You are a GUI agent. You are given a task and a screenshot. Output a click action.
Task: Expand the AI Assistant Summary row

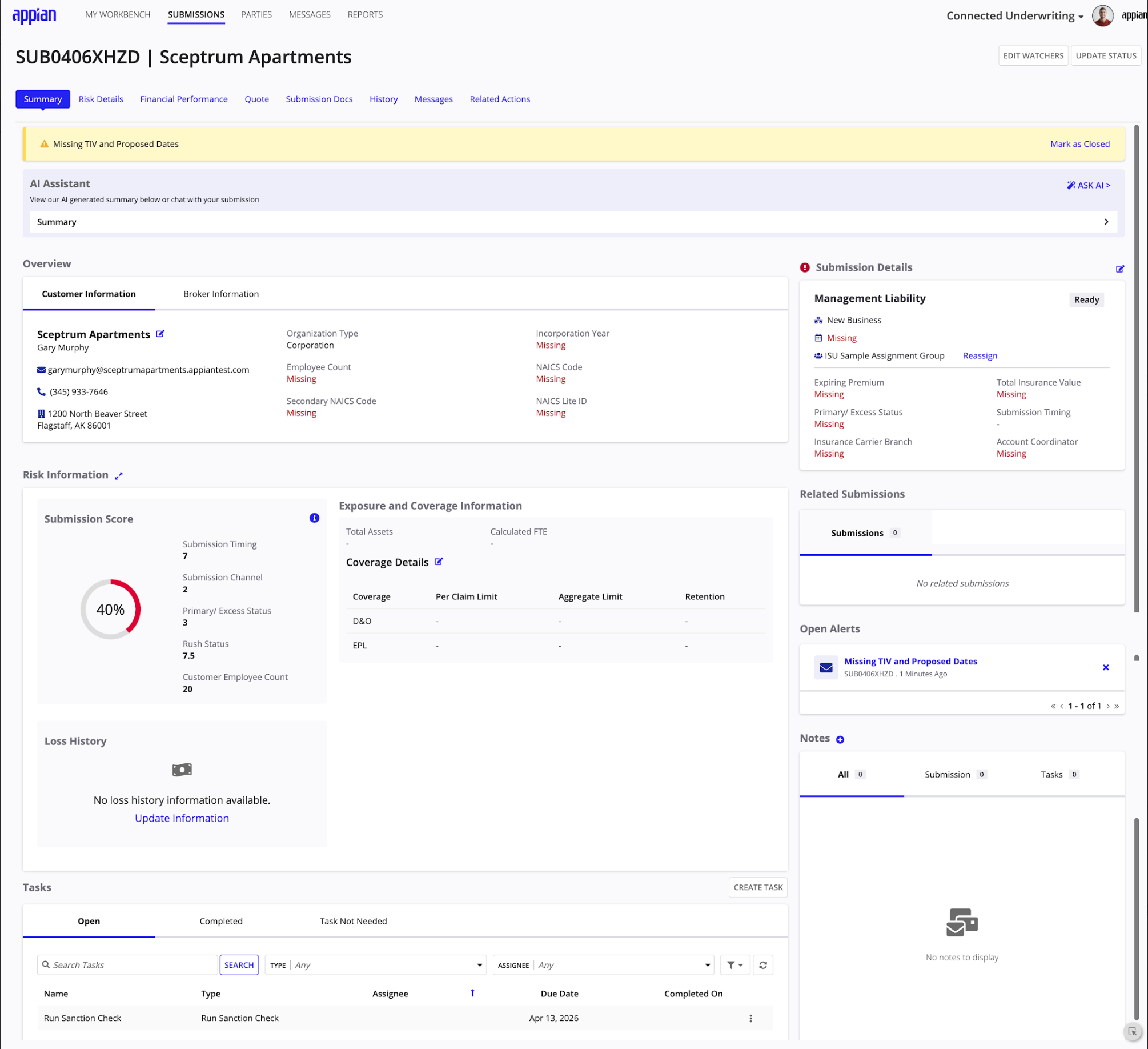tap(573, 222)
